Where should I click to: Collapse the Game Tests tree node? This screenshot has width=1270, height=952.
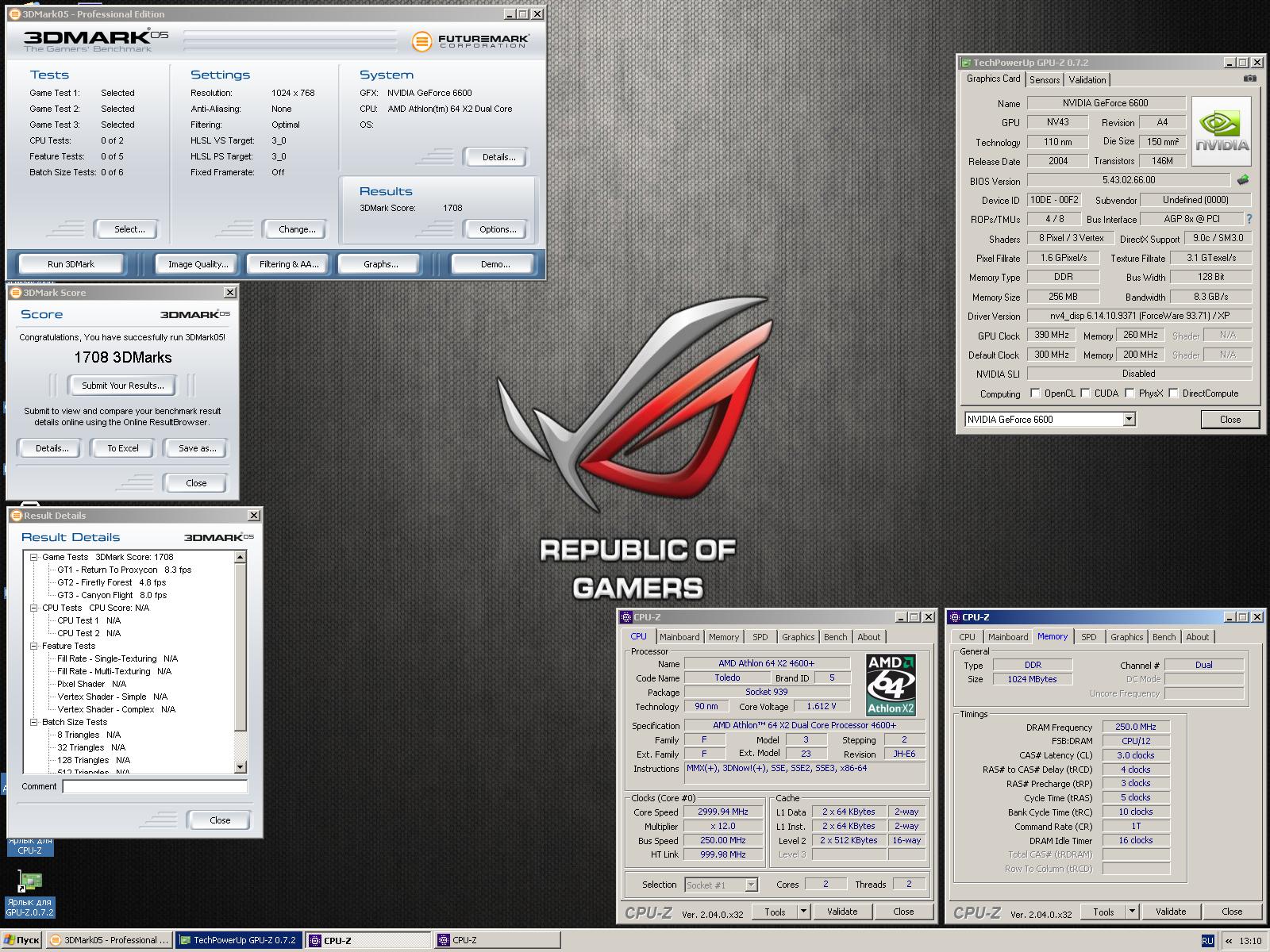tap(34, 557)
